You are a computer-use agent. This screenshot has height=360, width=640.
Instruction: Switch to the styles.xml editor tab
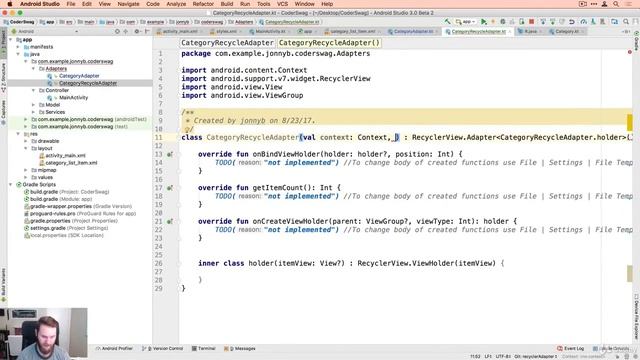point(225,31)
